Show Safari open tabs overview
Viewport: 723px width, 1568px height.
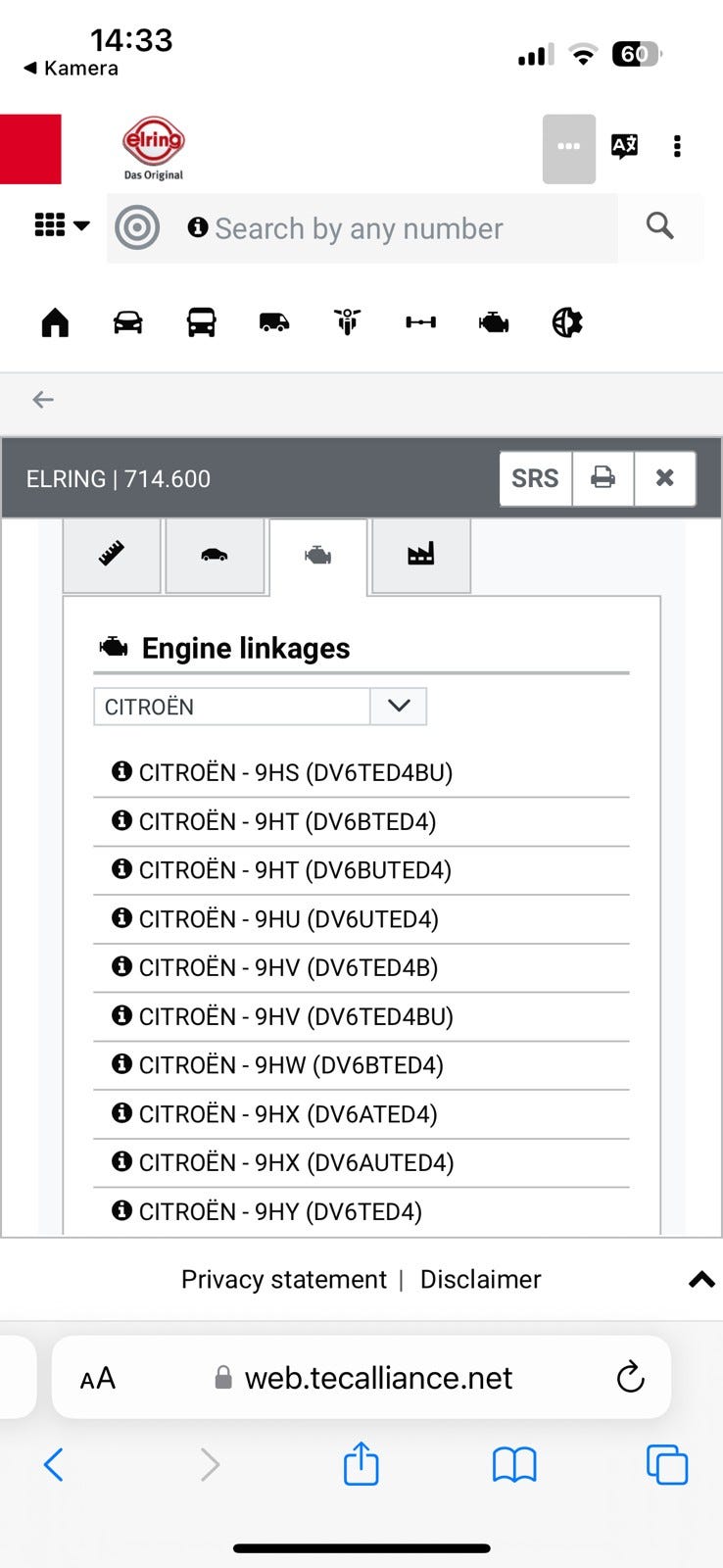667,1465
